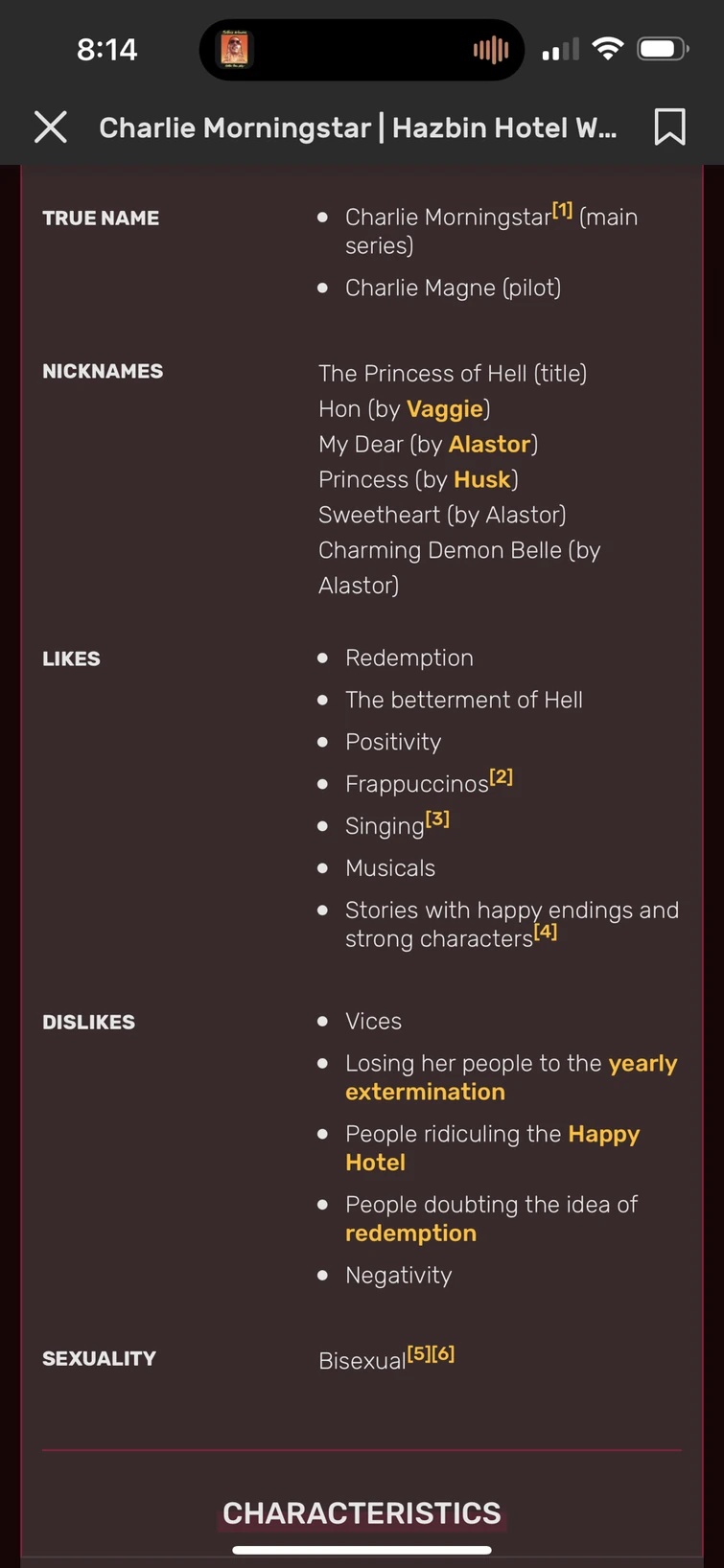This screenshot has width=724, height=1568.
Task: Follow the yearly extermination link
Action: (x=425, y=1092)
